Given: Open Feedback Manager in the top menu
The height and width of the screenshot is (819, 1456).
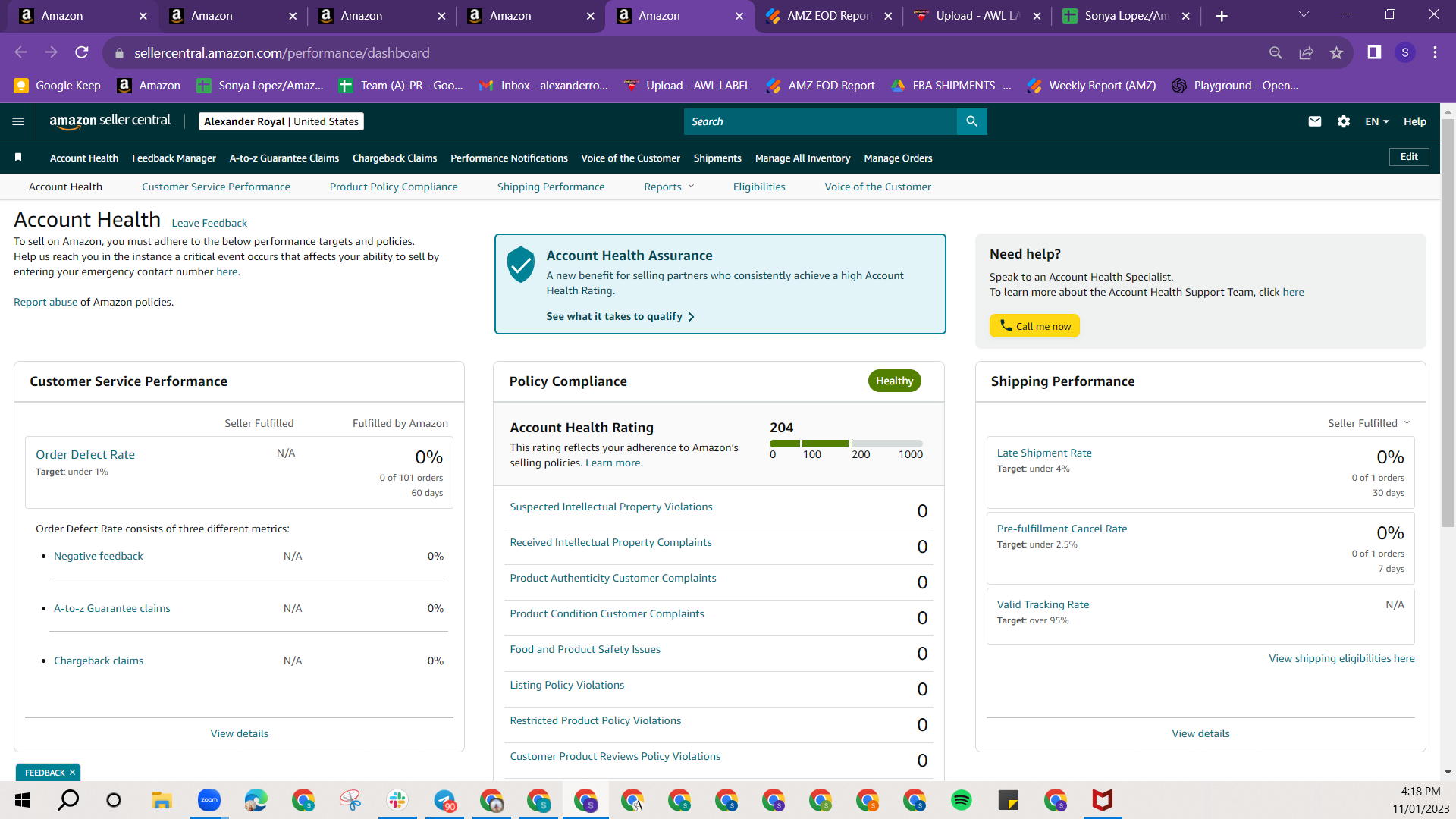Looking at the screenshot, I should pyautogui.click(x=174, y=158).
